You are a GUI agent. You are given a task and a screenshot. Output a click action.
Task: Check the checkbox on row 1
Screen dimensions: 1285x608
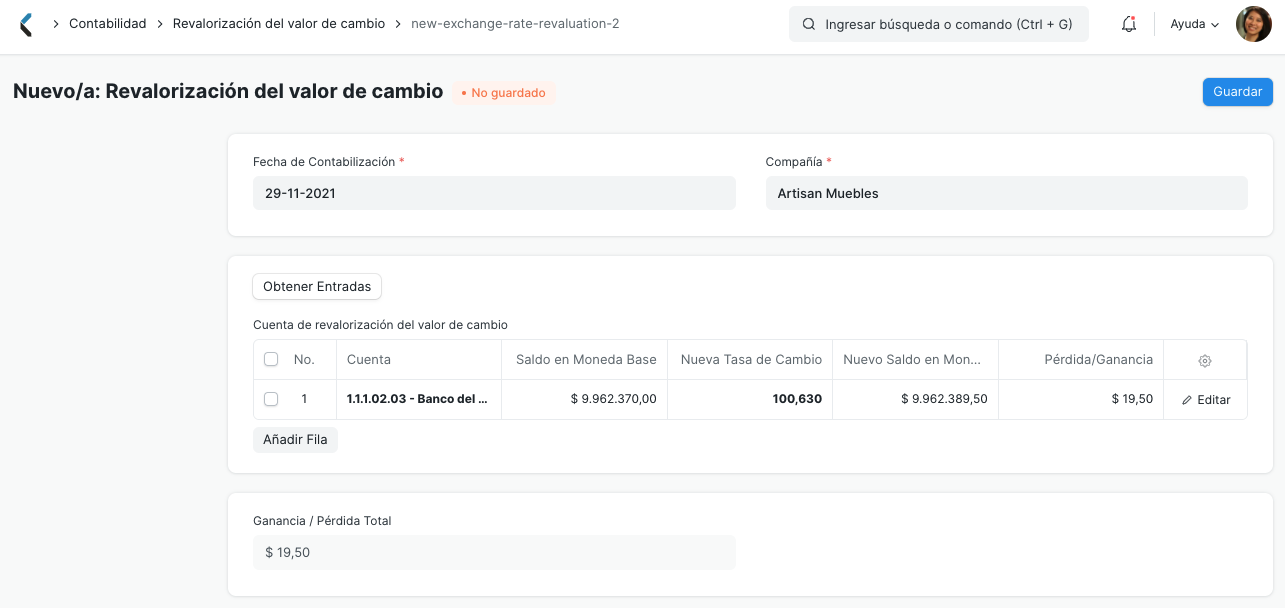tap(271, 398)
